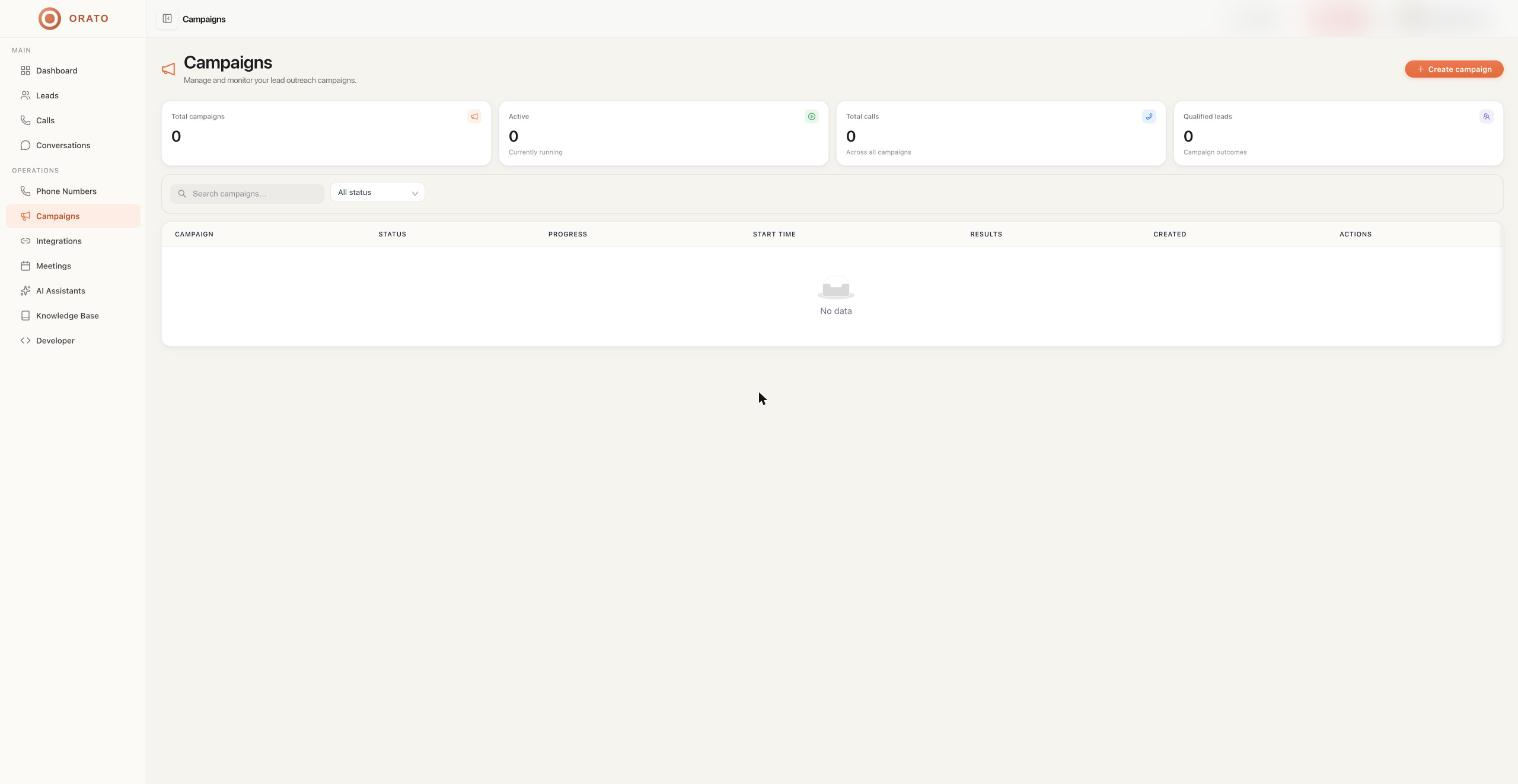Click the 'Campaign outcomes' text
The image size is (1518, 784).
[1215, 152]
